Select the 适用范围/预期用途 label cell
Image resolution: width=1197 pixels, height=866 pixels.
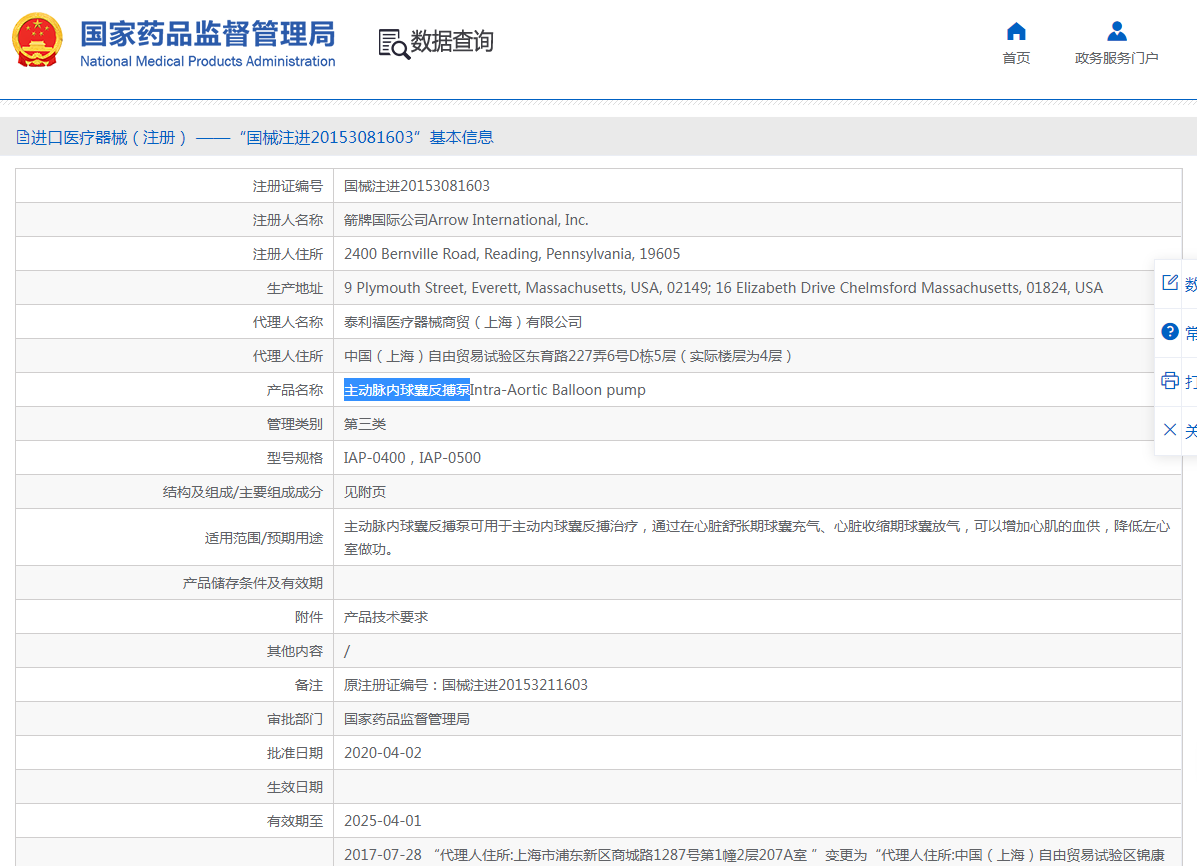(175, 538)
